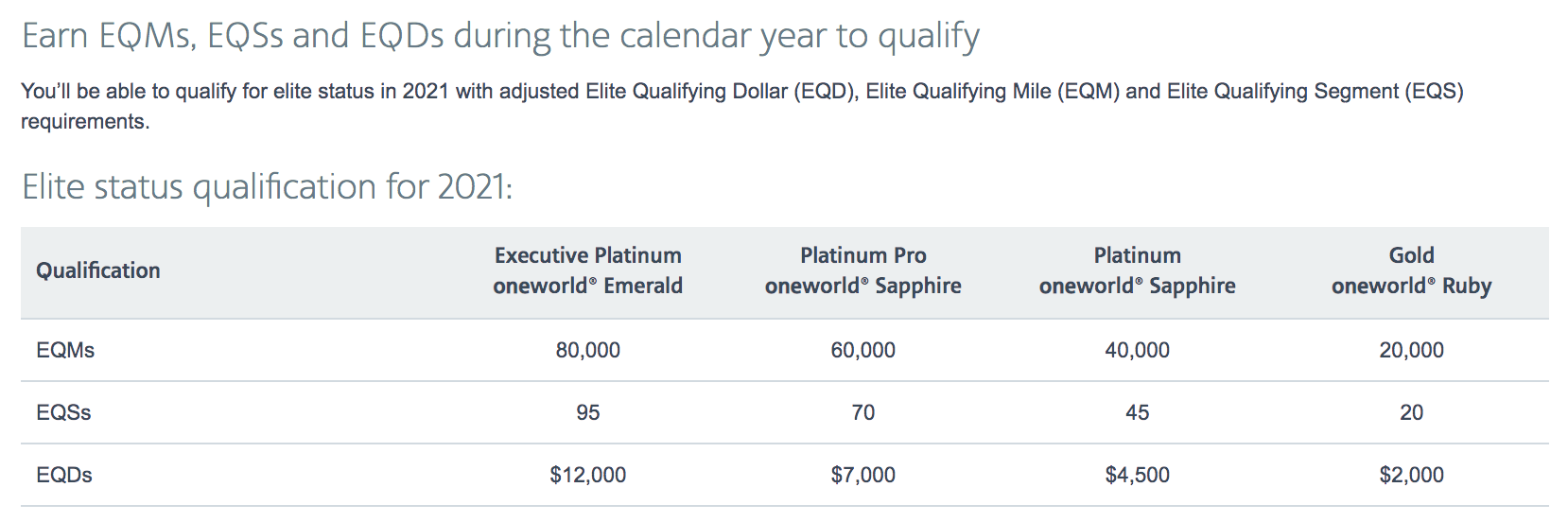Click the 80,000 EQMs cell
The image size is (1568, 522).
point(587,350)
